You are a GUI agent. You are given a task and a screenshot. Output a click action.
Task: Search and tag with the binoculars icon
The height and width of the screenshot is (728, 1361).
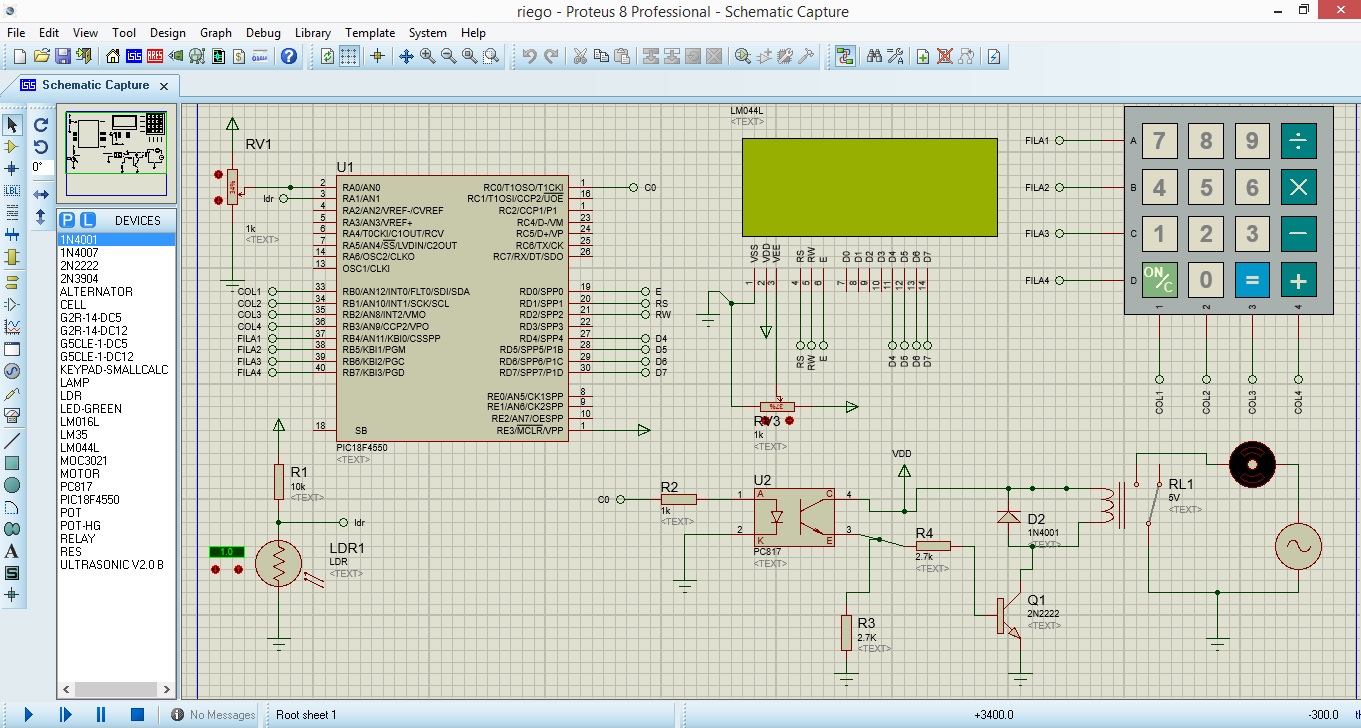pyautogui.click(x=874, y=56)
